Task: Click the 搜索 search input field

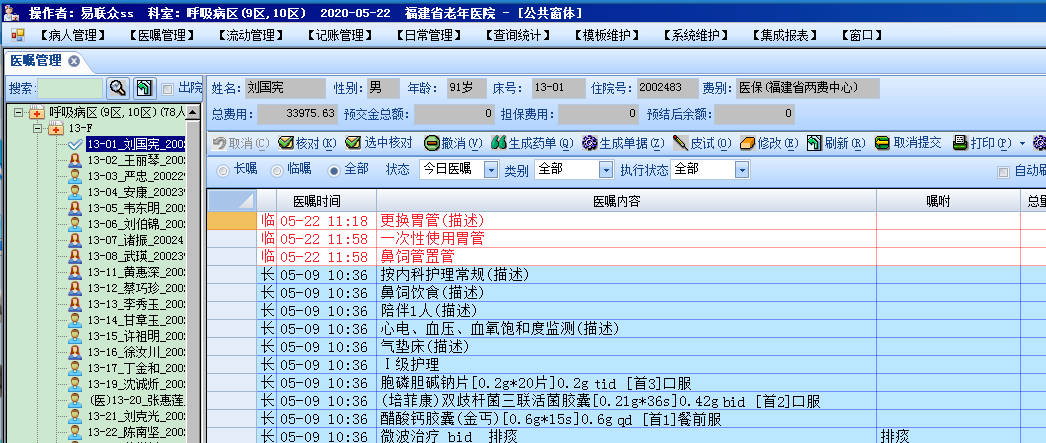Action: (x=70, y=88)
